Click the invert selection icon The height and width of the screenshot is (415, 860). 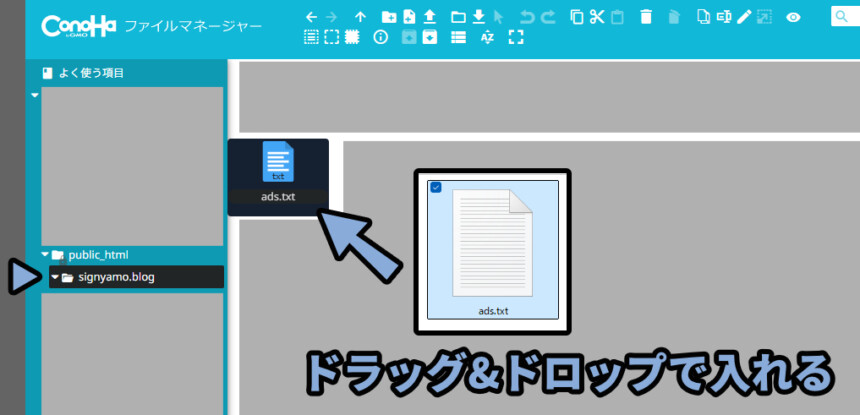(x=353, y=37)
